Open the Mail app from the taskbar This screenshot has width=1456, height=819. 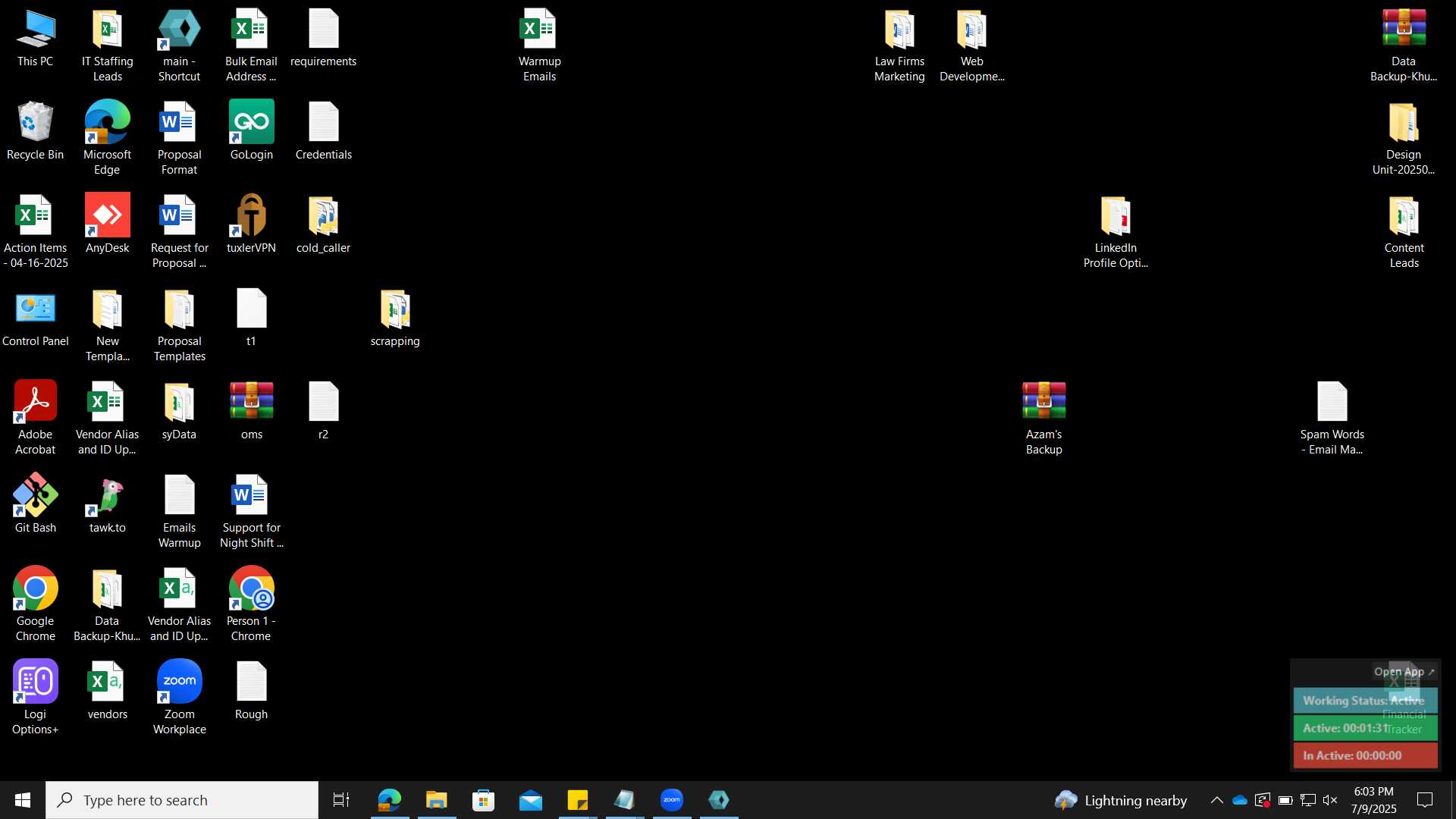[531, 800]
